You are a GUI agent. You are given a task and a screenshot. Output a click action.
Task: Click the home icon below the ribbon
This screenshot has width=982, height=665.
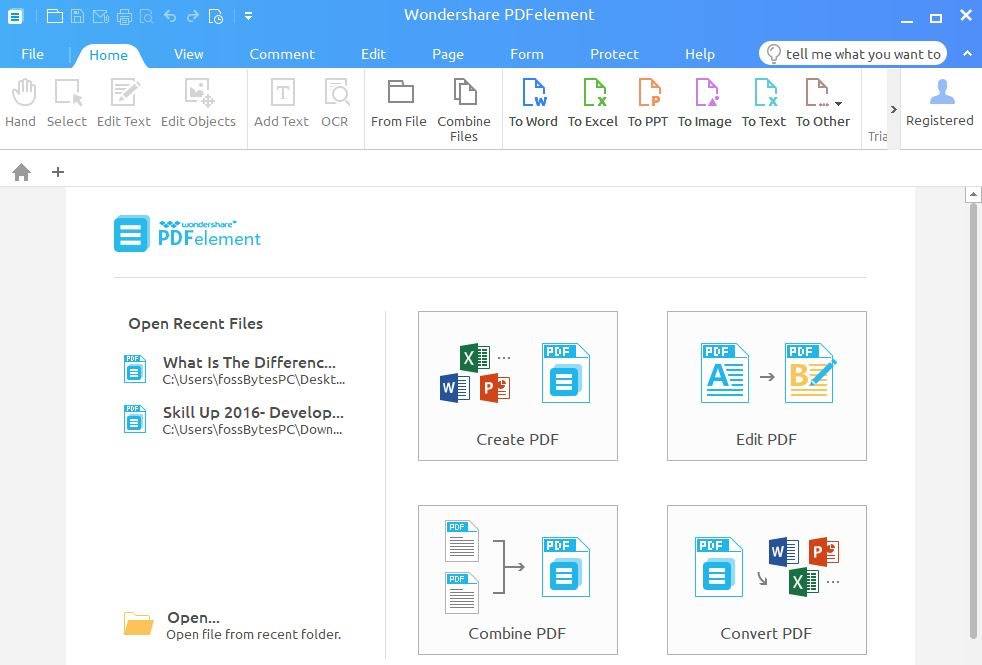coord(22,172)
